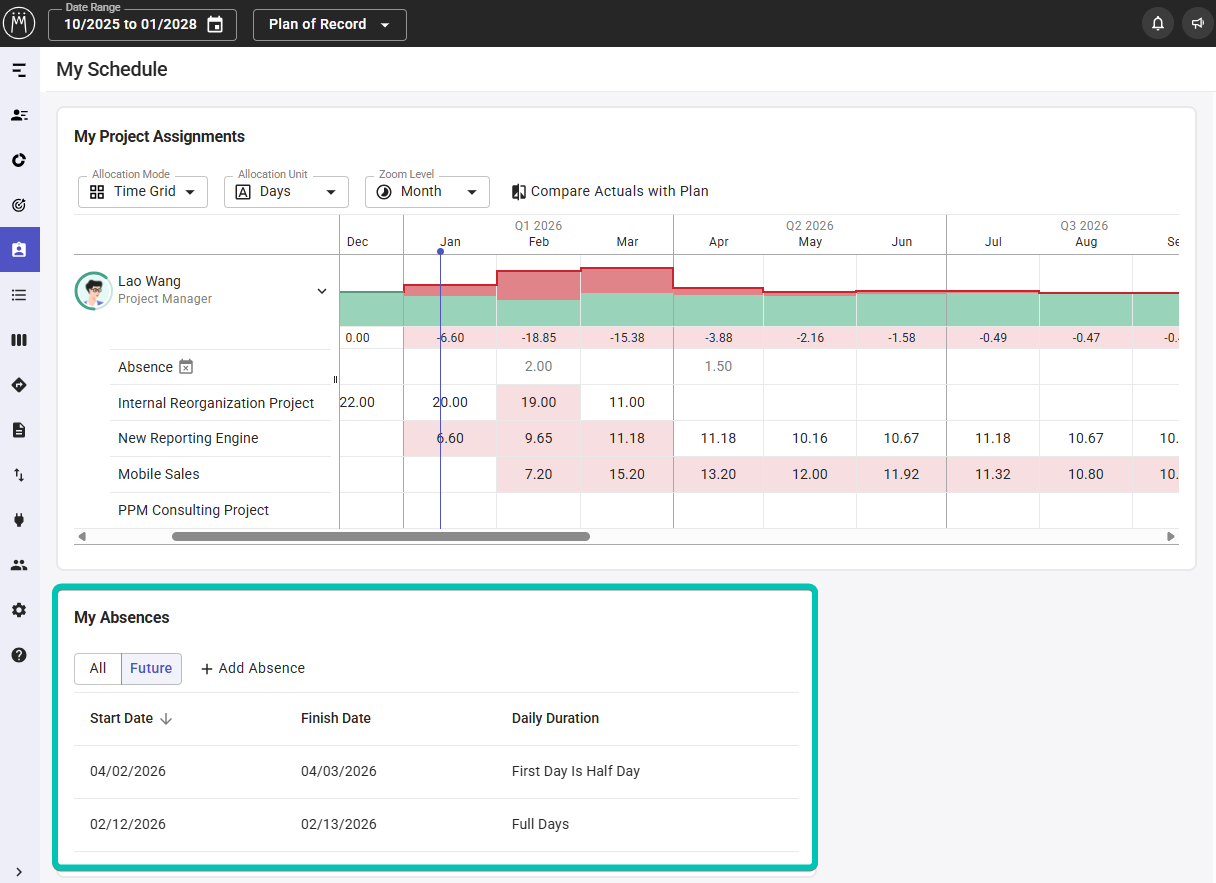Open the board columns icon in sidebar
This screenshot has height=883, width=1216.
coord(19,340)
